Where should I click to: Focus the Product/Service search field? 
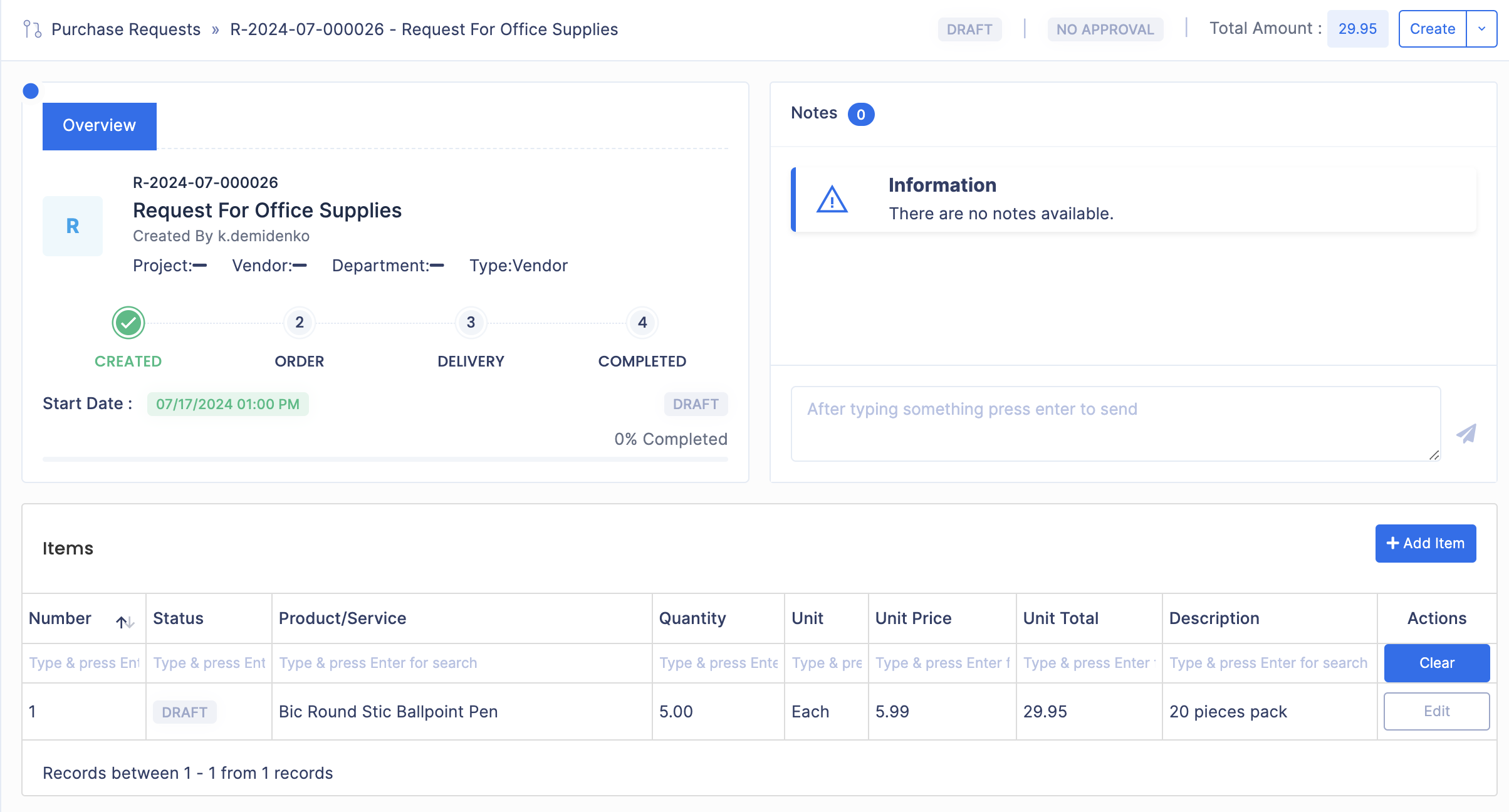tap(462, 663)
